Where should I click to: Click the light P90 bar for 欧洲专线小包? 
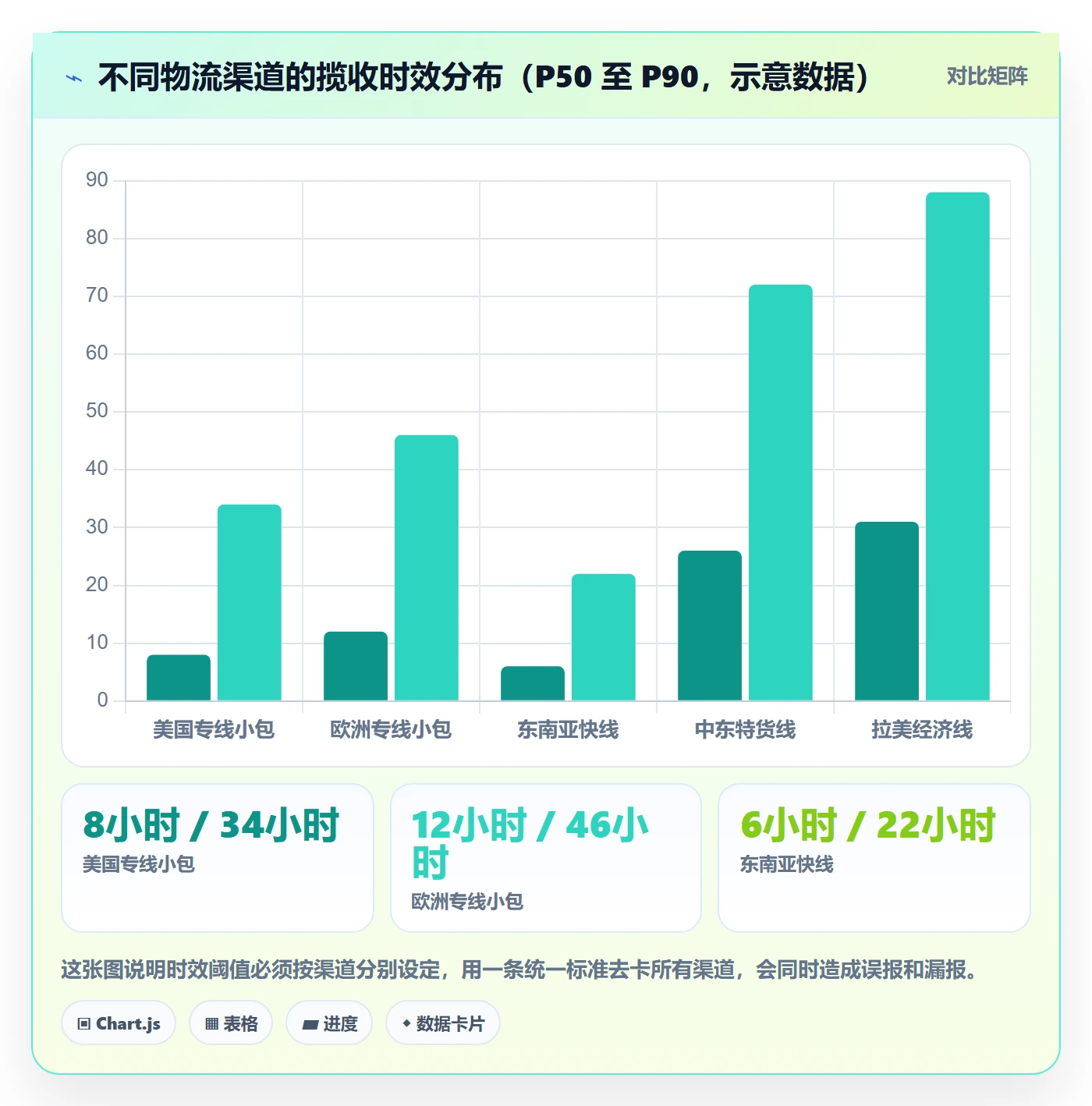point(427,568)
